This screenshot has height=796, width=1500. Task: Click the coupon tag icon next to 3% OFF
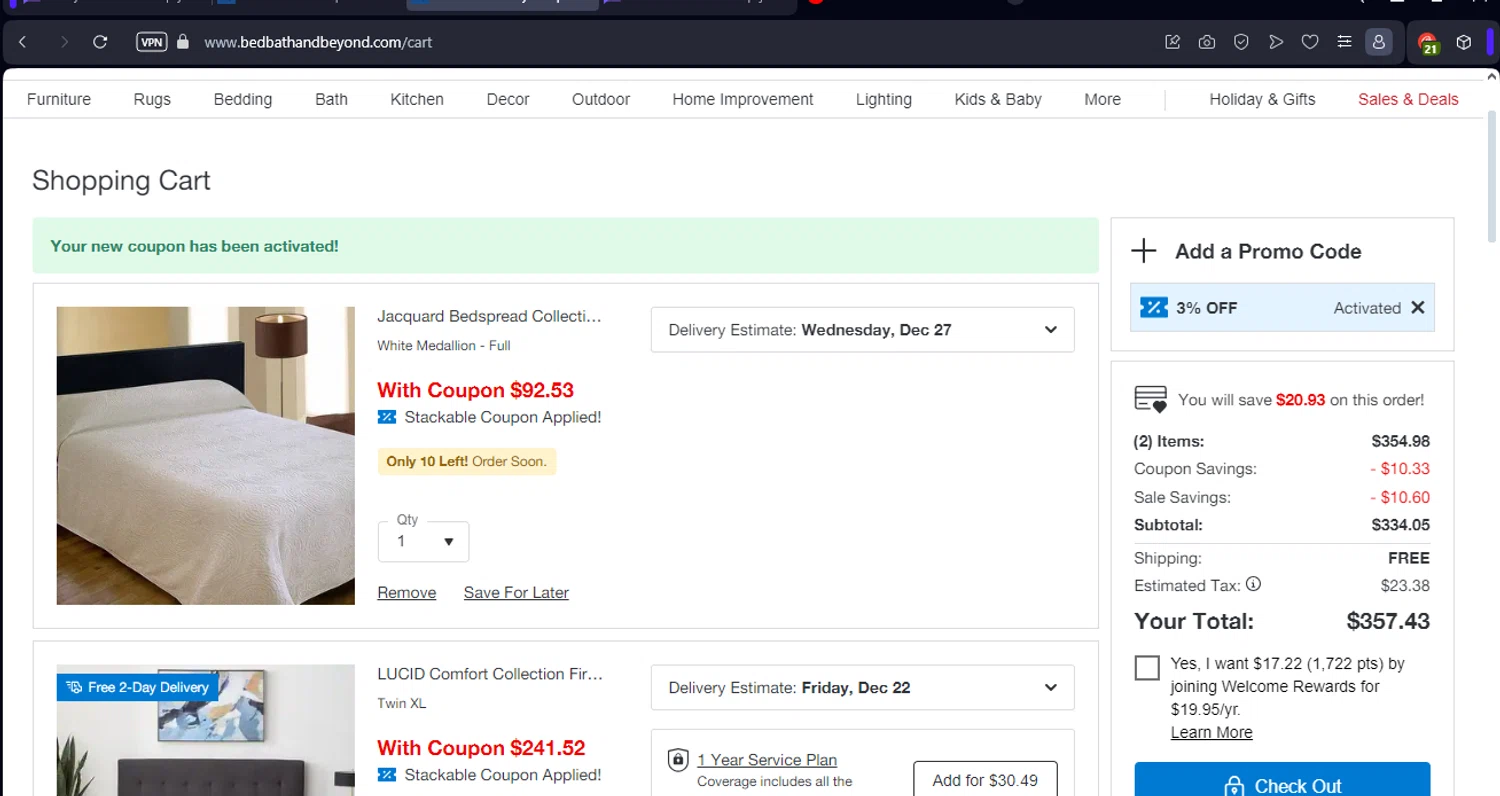click(x=1154, y=308)
